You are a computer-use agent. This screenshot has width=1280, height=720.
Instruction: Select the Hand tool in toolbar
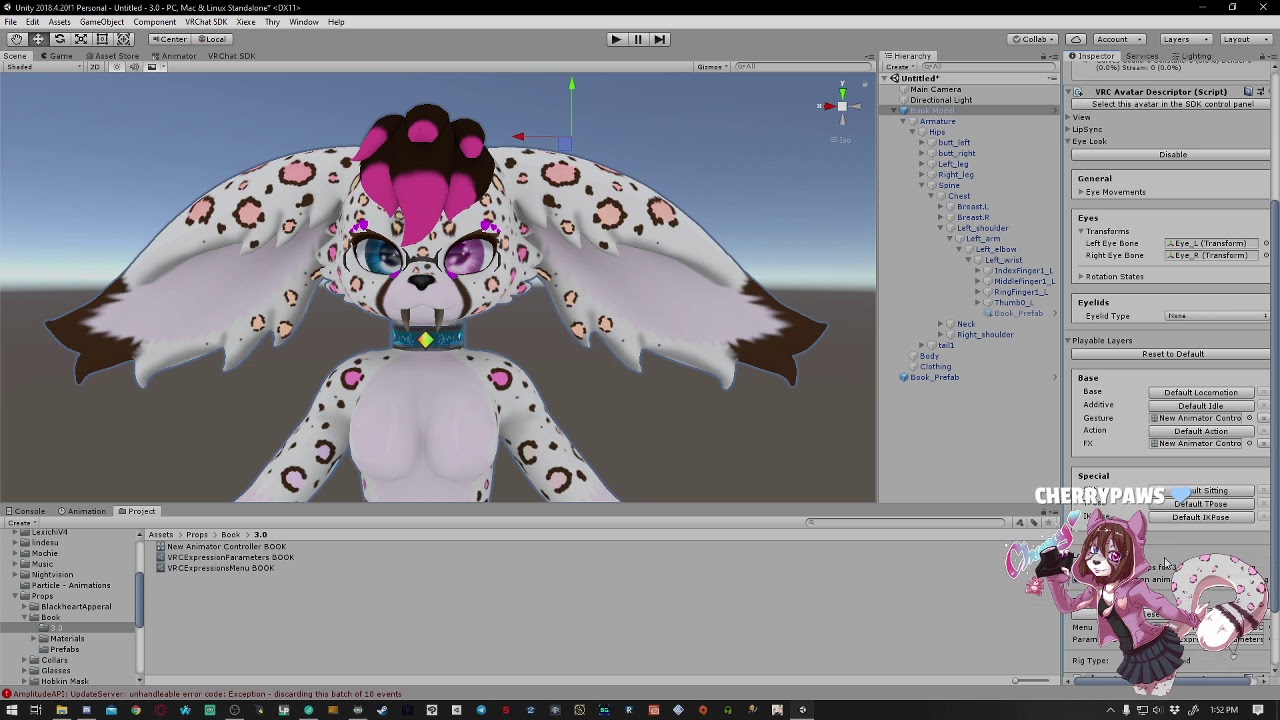[x=16, y=39]
